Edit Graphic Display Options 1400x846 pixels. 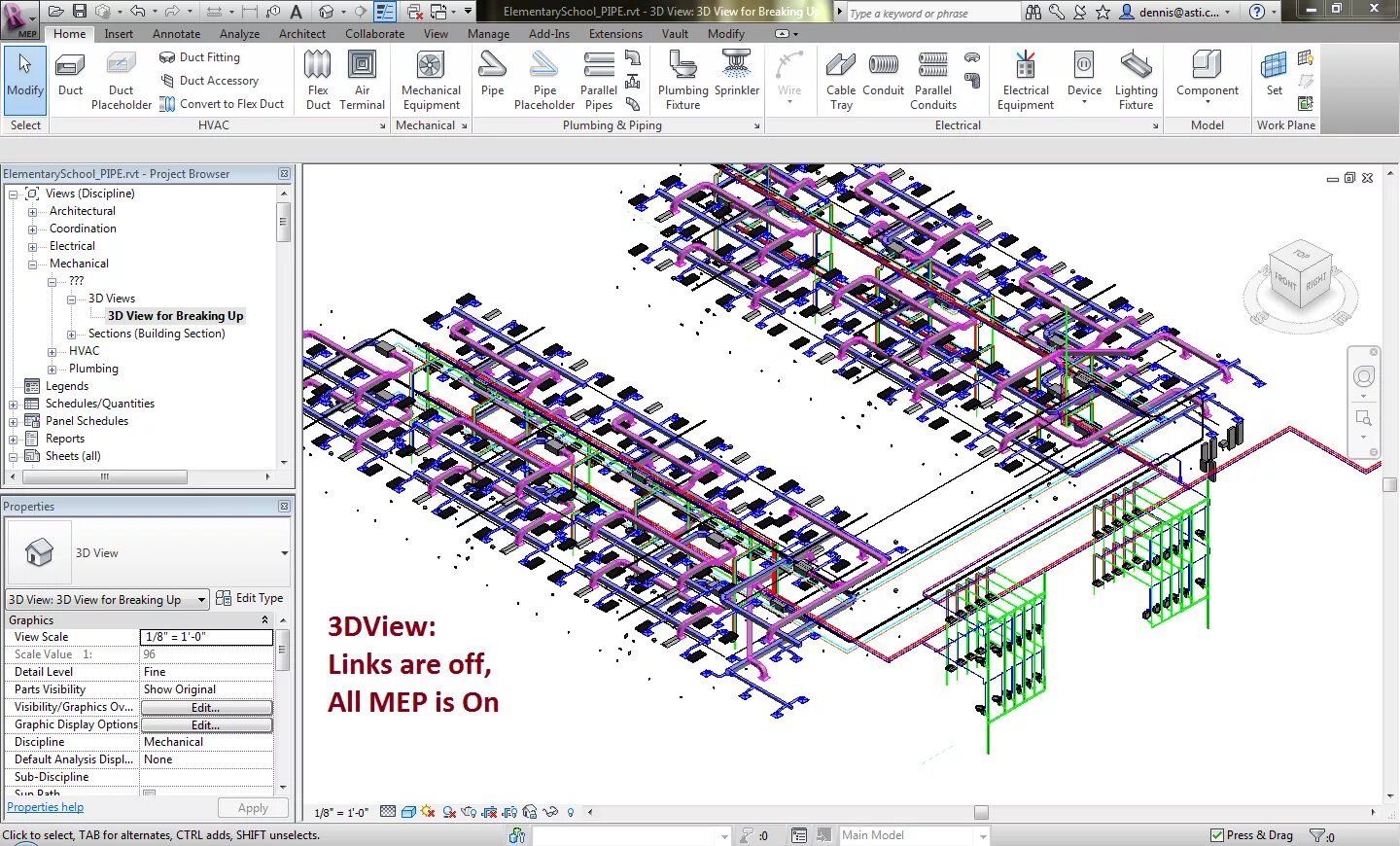pos(206,724)
